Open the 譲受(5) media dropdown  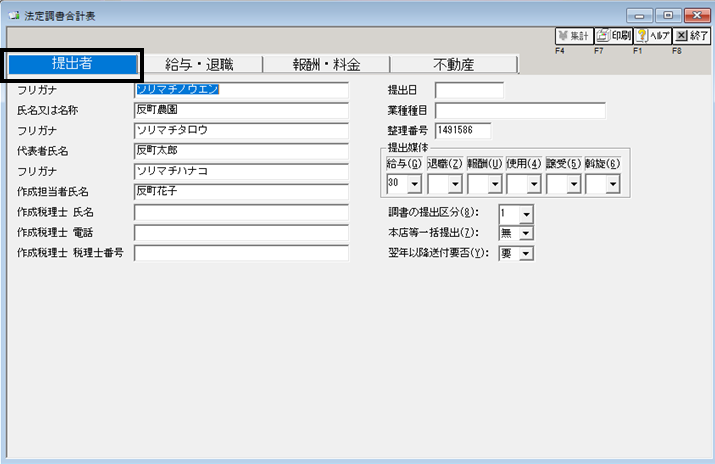pyautogui.click(x=574, y=184)
